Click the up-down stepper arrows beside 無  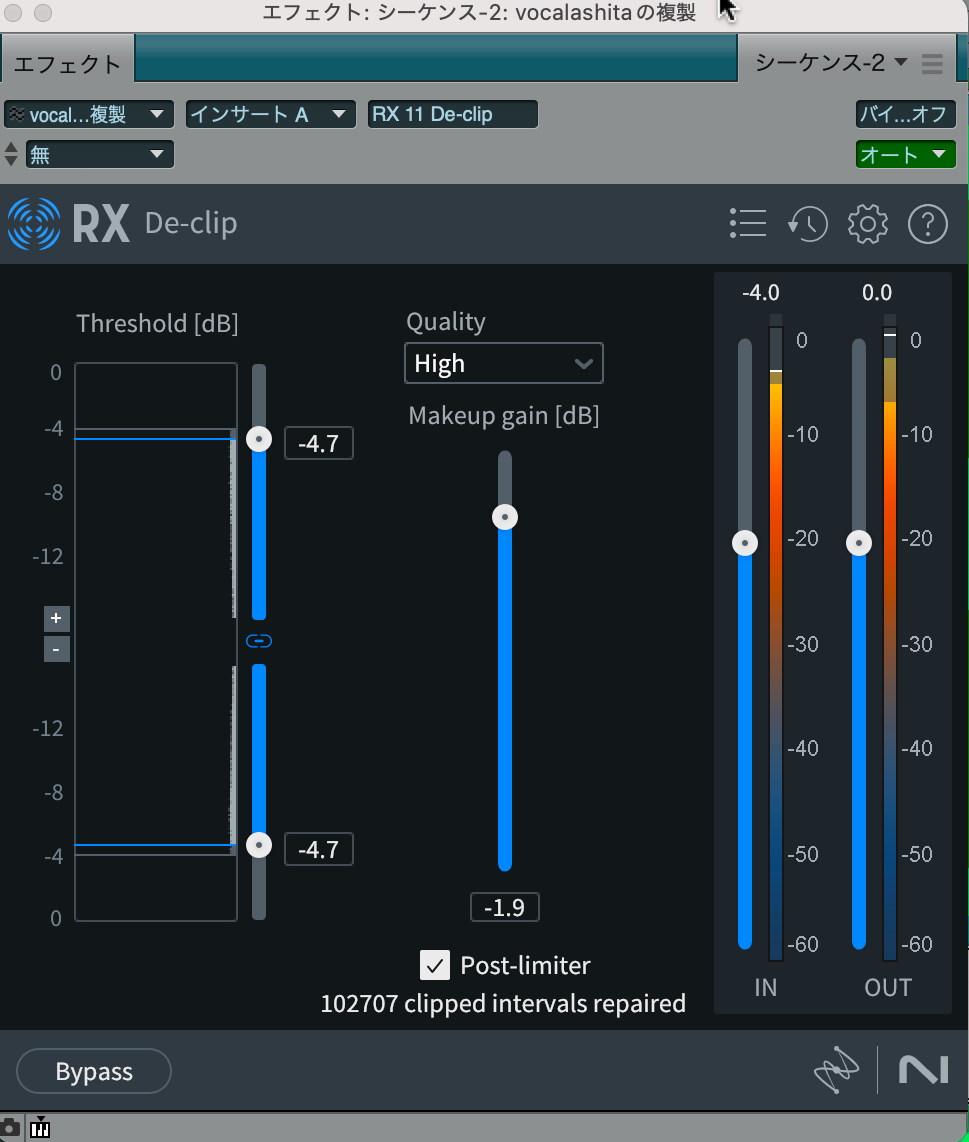pos(11,154)
